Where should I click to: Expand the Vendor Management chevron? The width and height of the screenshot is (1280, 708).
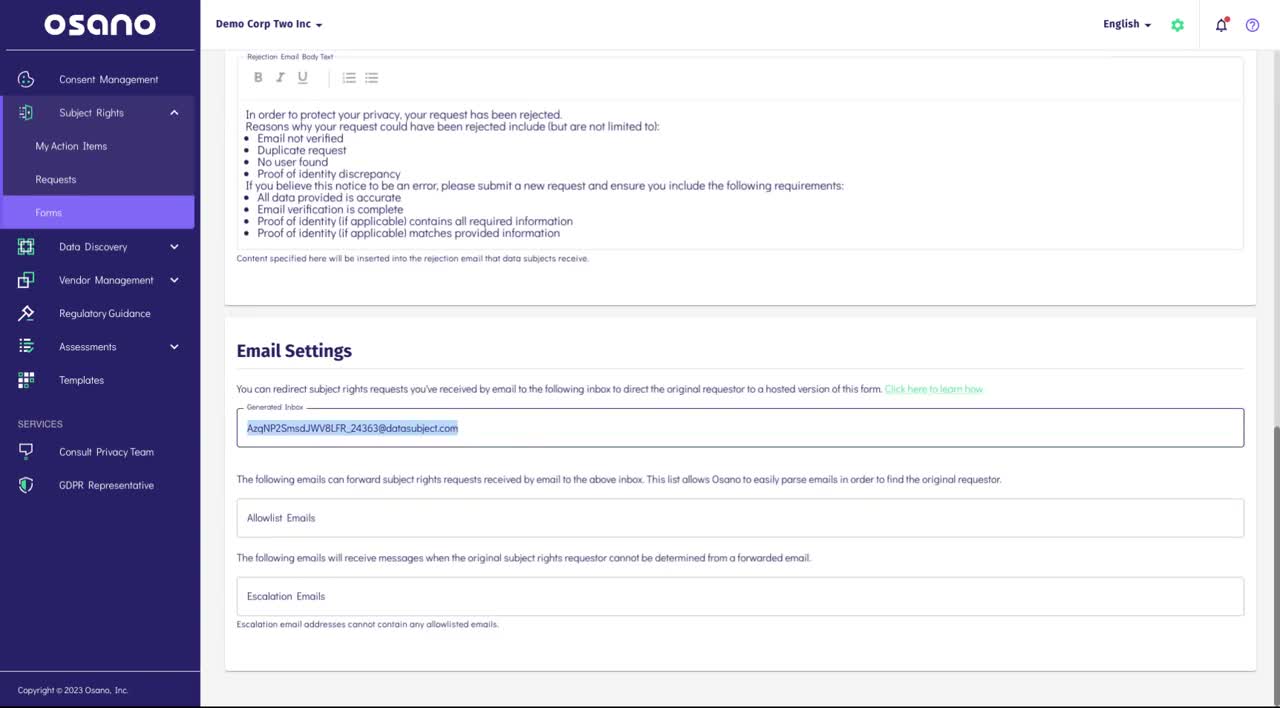[174, 280]
